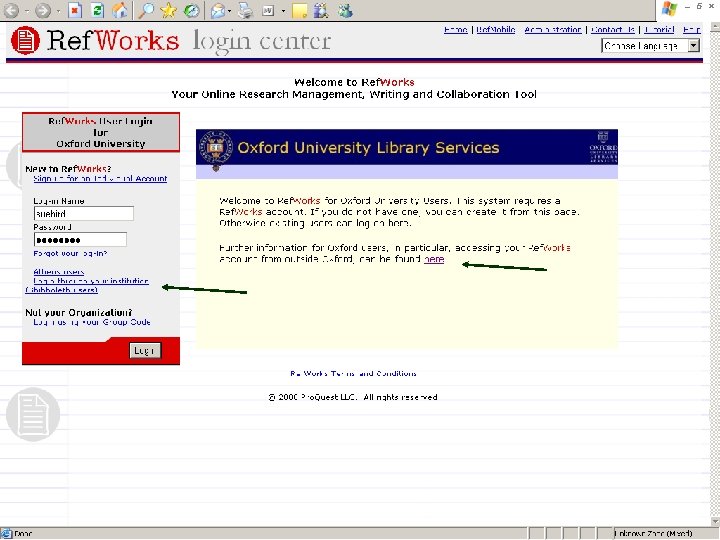Open the 'here' link for Oxford information

pos(434,259)
